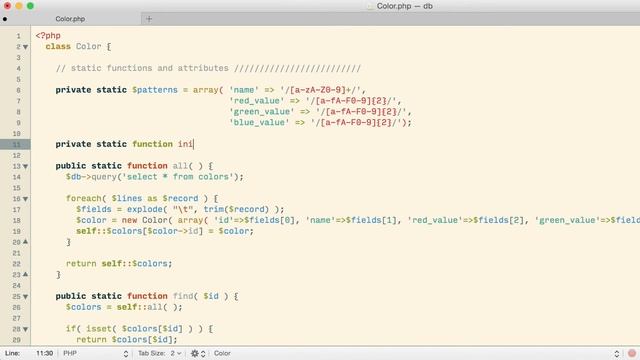640x360 pixels.
Task: Open the gear bundle actions menu
Action: [x=198, y=353]
